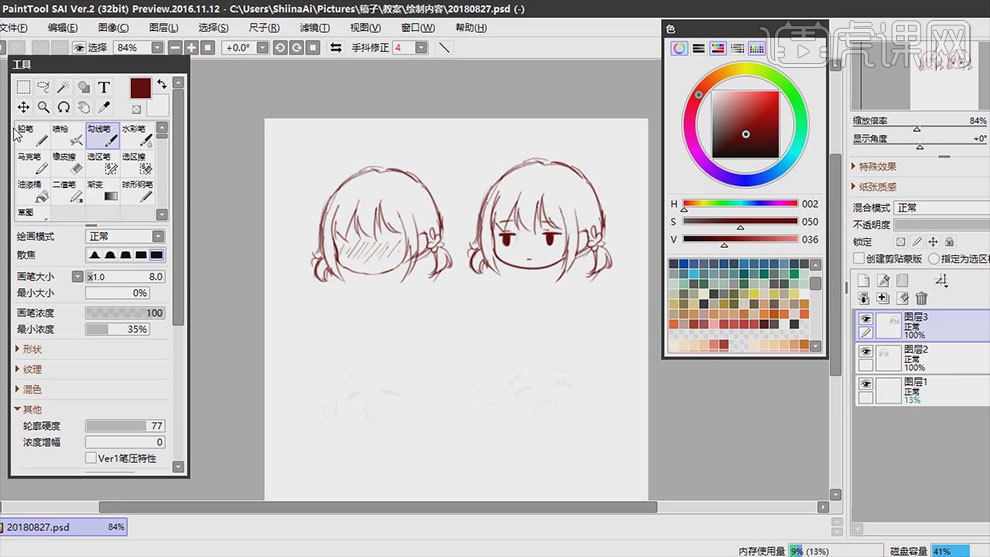Adjust the 画笔浓度 brush density slider

tap(125, 313)
